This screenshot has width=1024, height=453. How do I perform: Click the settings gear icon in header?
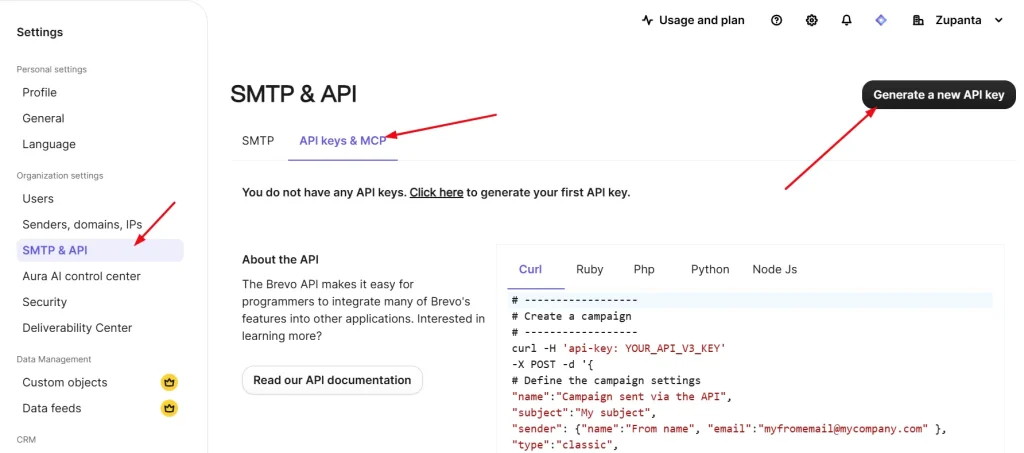(x=812, y=20)
